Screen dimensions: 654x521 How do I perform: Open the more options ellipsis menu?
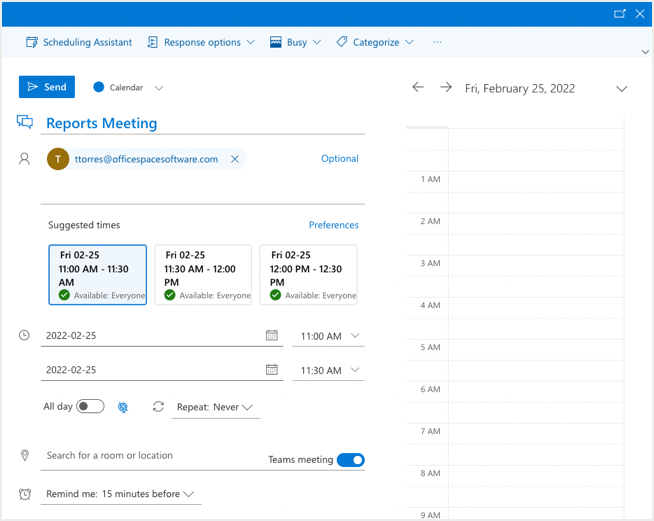437,43
